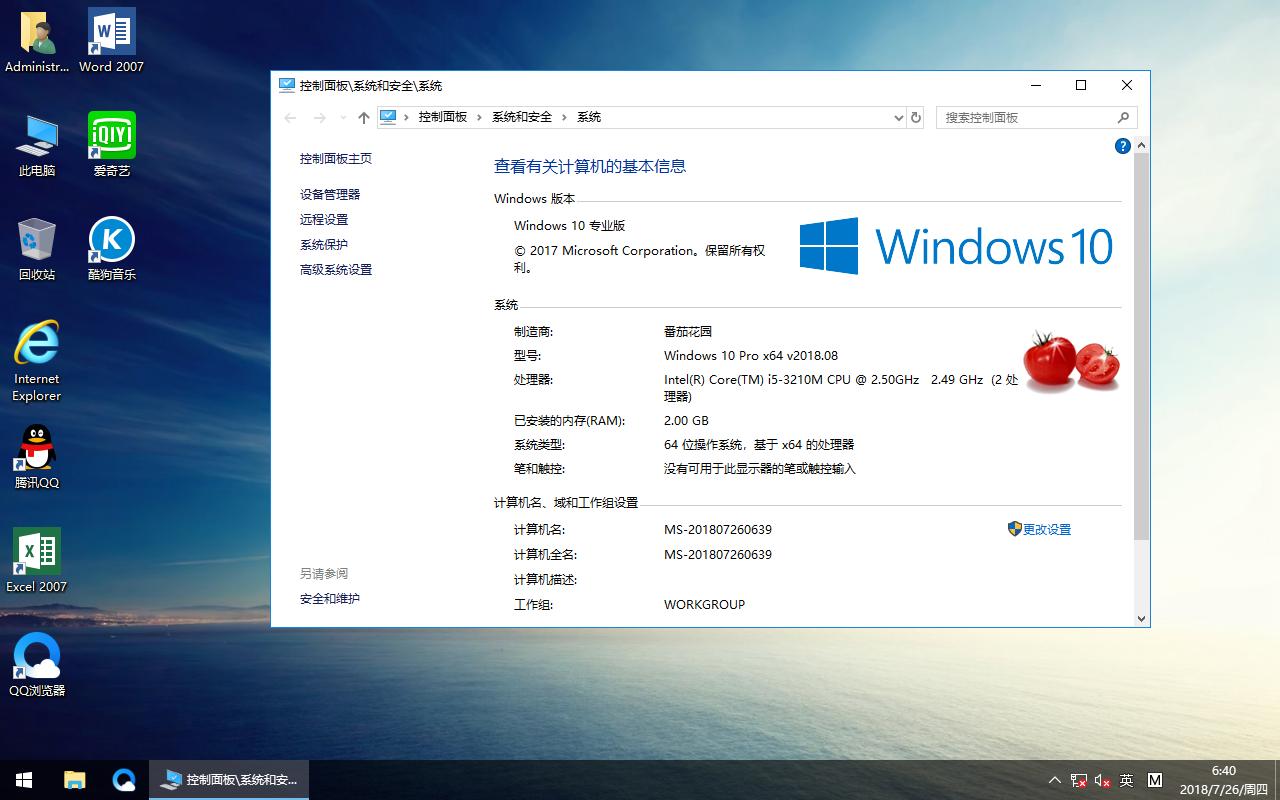Click the 系统 breadcrumb segment

pyautogui.click(x=589, y=117)
